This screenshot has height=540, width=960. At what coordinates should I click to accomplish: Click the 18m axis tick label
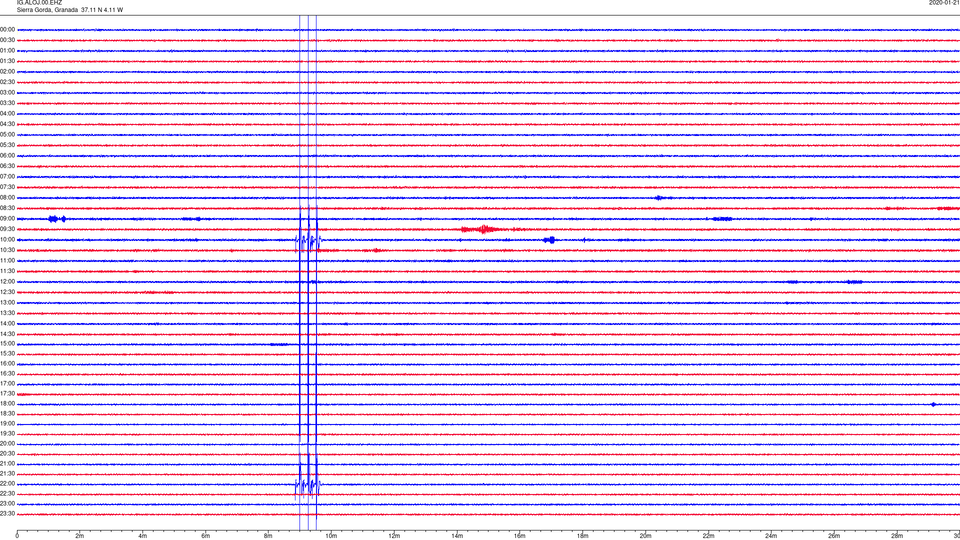pyautogui.click(x=583, y=536)
